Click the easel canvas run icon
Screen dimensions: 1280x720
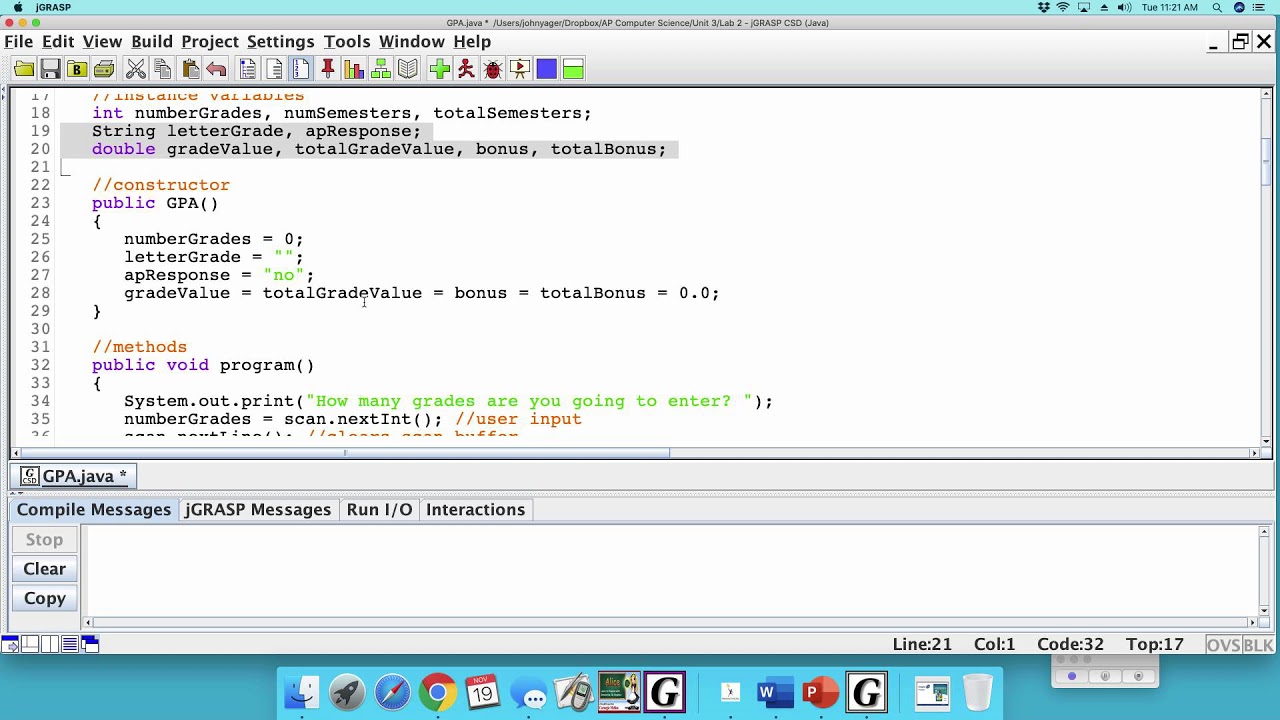(x=519, y=69)
